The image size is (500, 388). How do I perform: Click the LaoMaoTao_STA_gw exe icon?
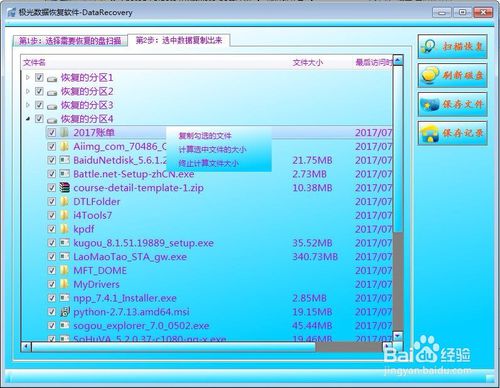(64, 256)
